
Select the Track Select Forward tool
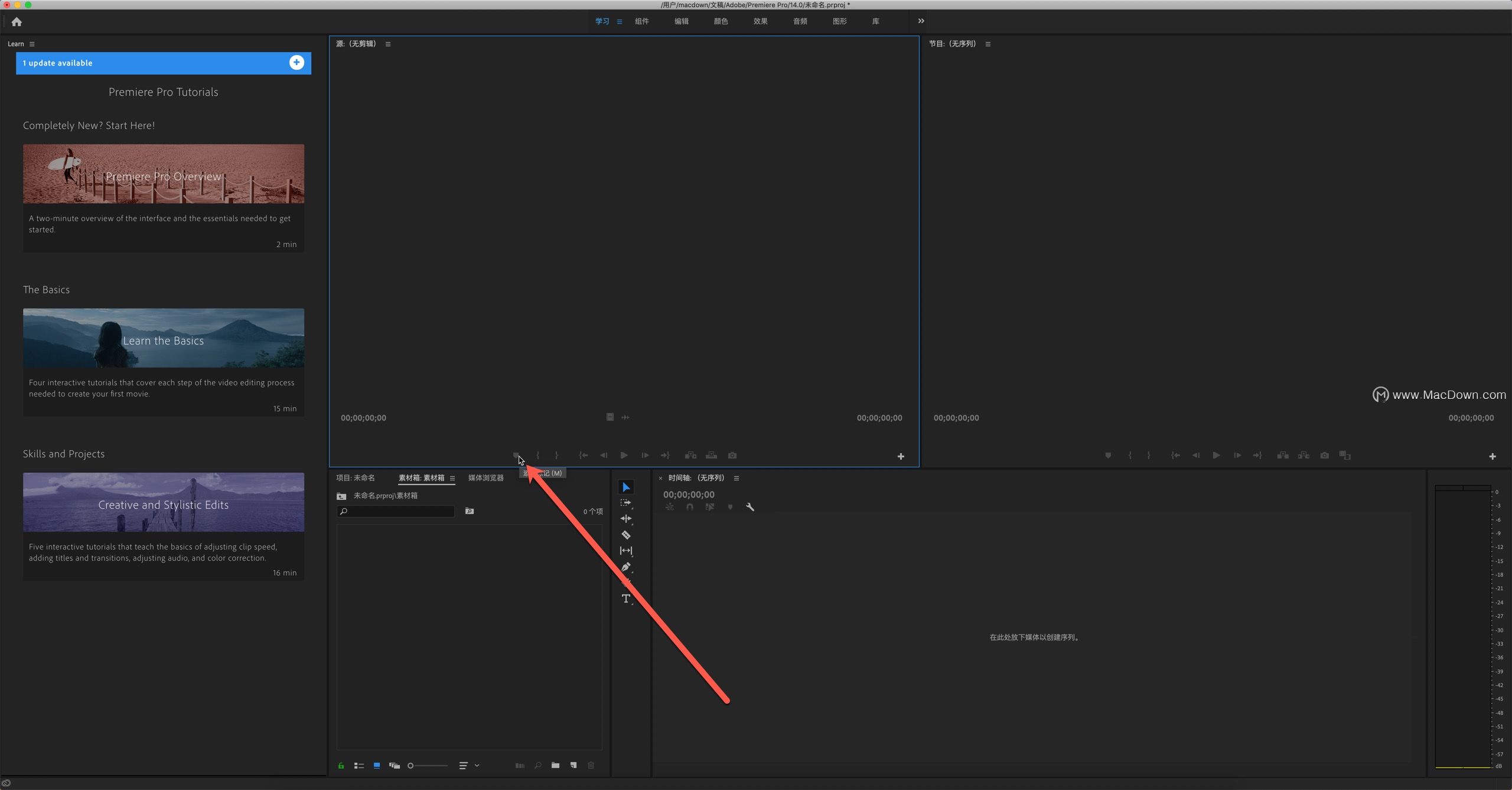click(x=626, y=503)
